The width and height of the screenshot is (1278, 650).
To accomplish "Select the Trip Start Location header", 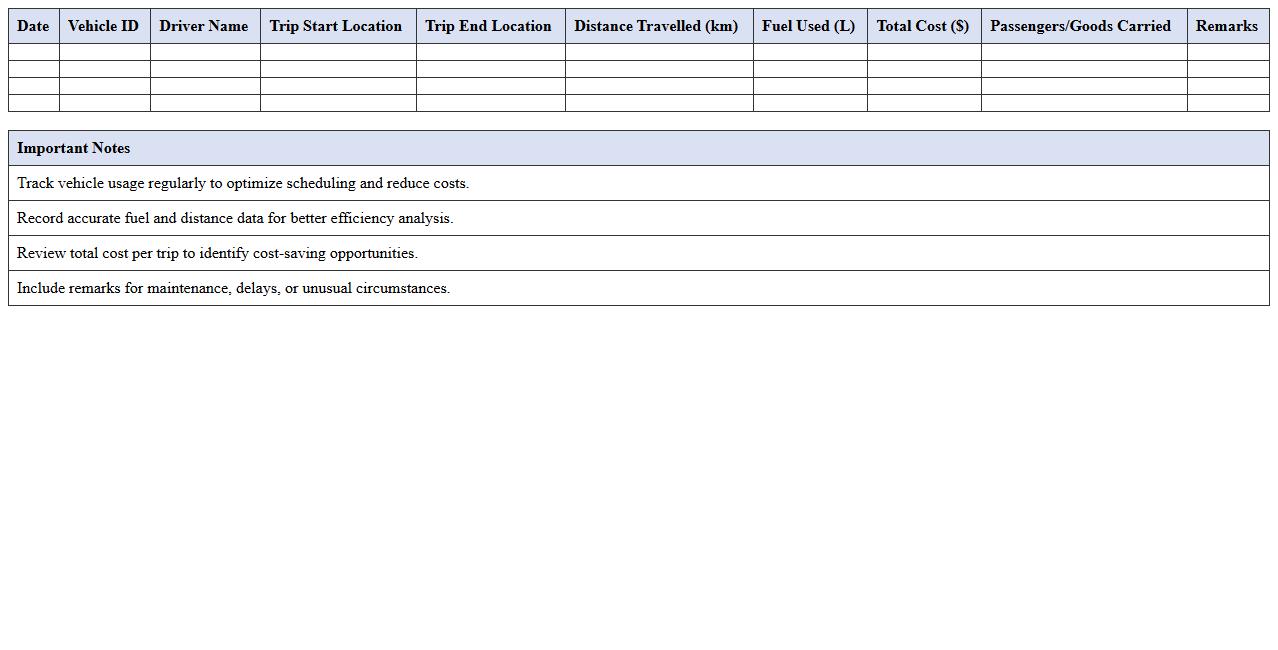I will pyautogui.click(x=337, y=26).
